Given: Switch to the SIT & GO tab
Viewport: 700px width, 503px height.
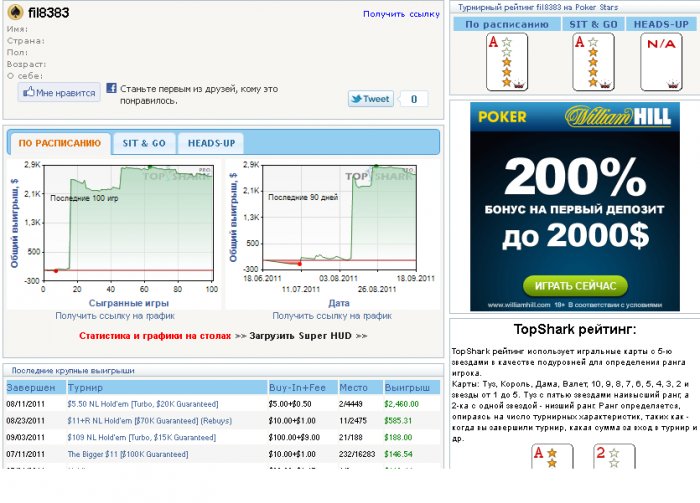Looking at the screenshot, I should point(144,143).
